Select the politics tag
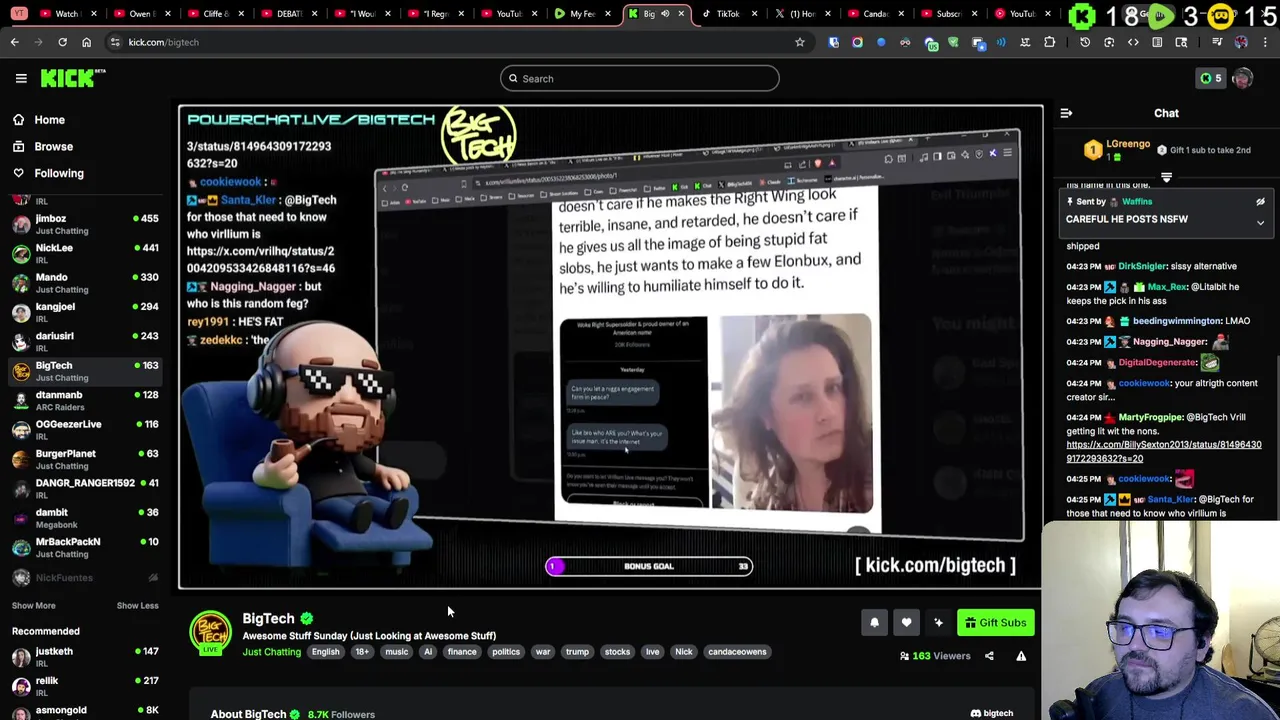The height and width of the screenshot is (720, 1280). click(x=505, y=652)
